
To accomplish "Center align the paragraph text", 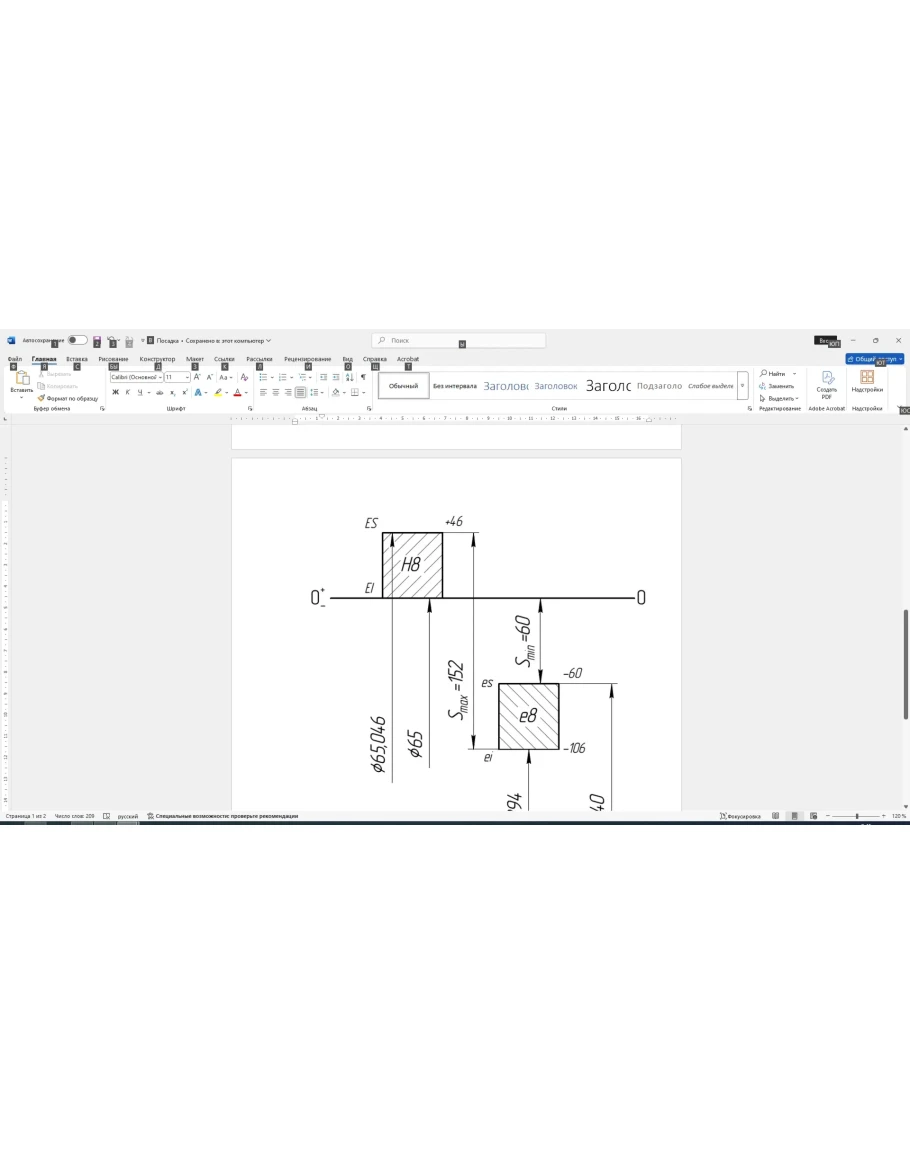I will click(x=276, y=392).
